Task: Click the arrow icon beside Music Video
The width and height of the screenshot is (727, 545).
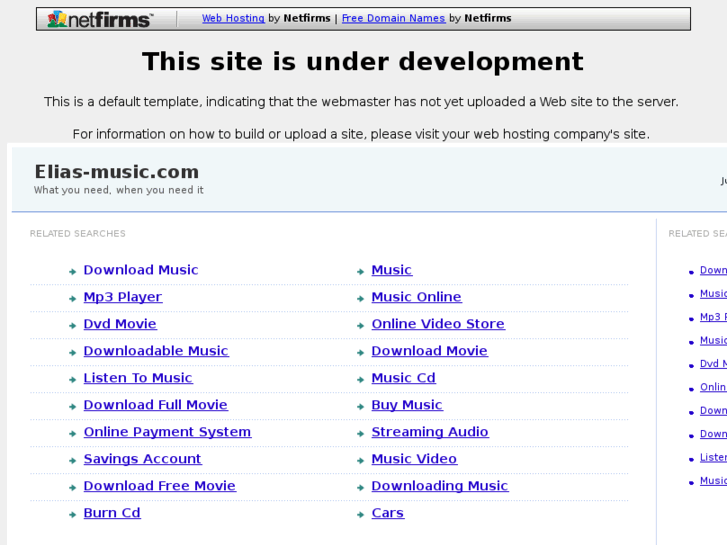Action: tap(361, 461)
